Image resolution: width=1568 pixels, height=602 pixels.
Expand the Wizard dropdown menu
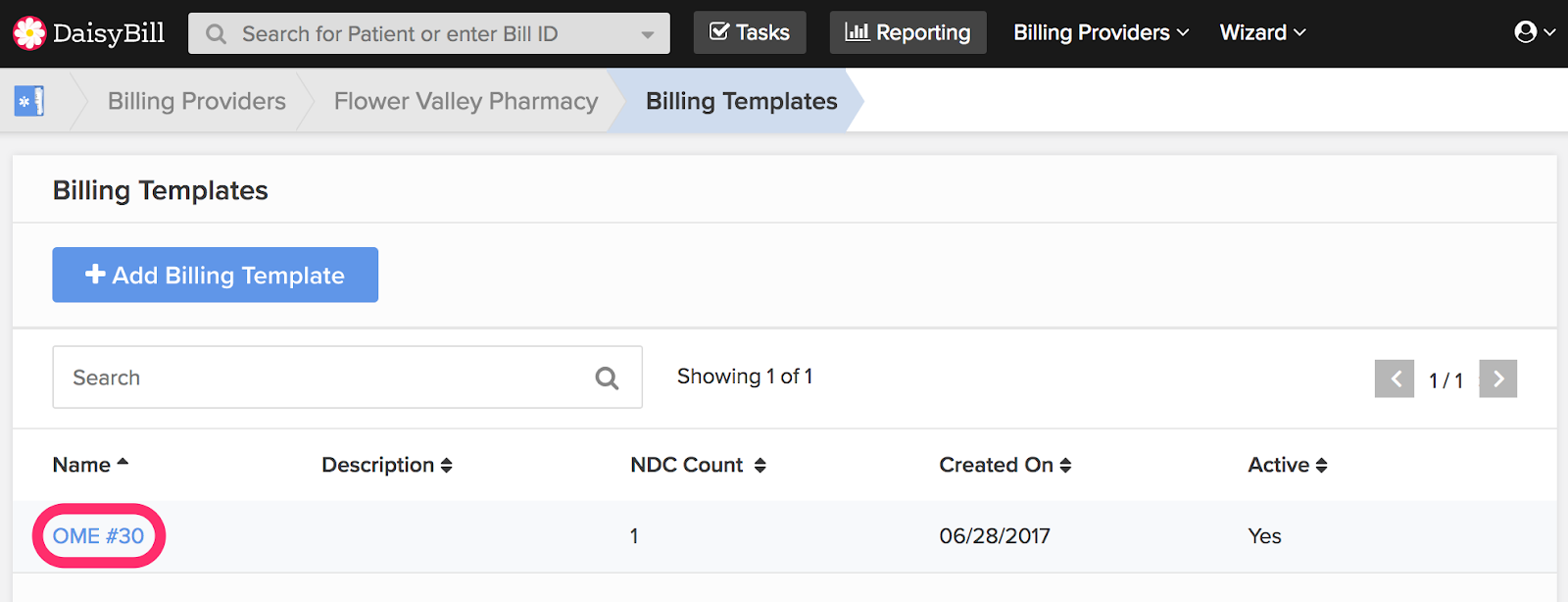point(1262,32)
